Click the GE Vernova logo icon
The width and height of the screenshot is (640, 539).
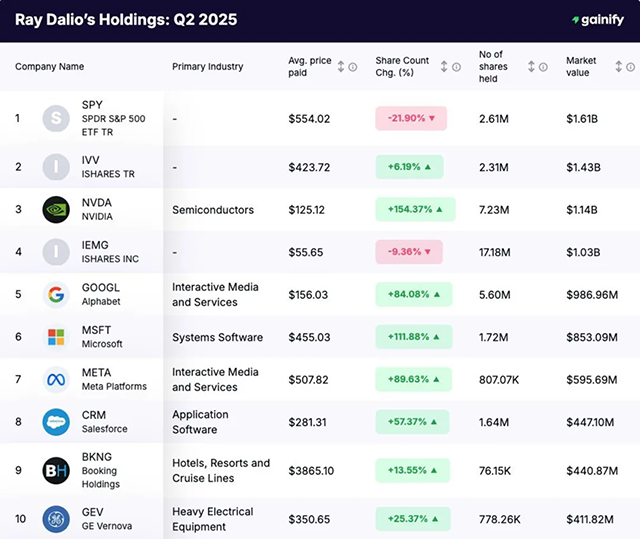(56, 519)
